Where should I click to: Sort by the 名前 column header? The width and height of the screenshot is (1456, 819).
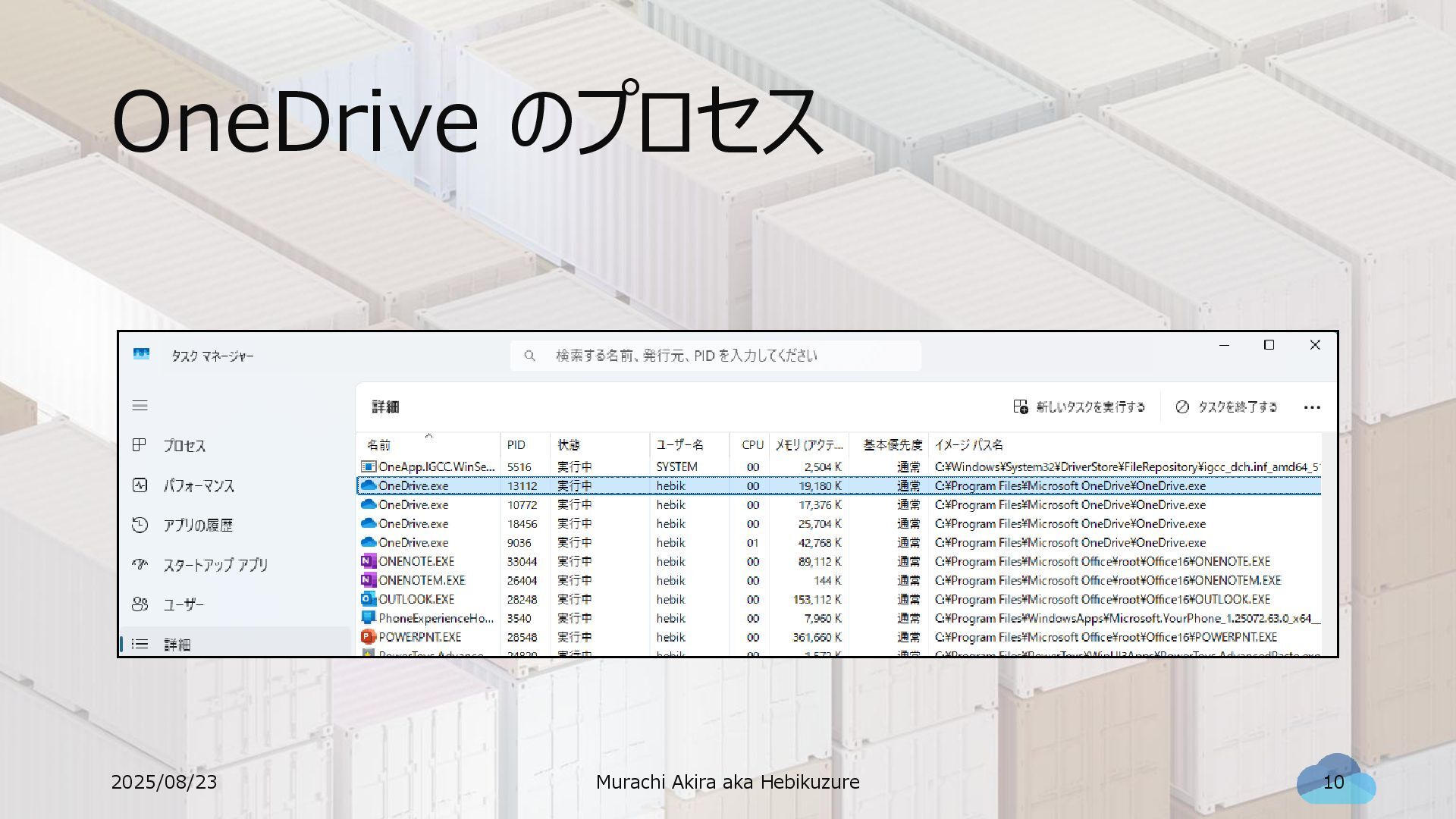point(428,444)
